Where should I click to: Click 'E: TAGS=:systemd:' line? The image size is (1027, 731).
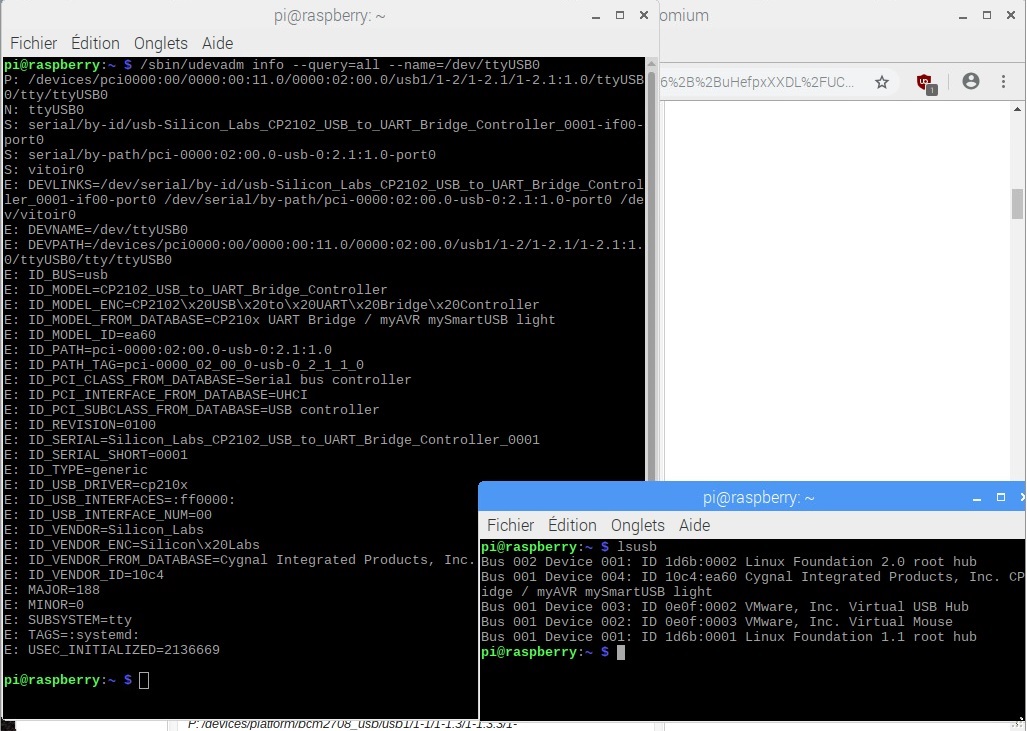[72, 635]
